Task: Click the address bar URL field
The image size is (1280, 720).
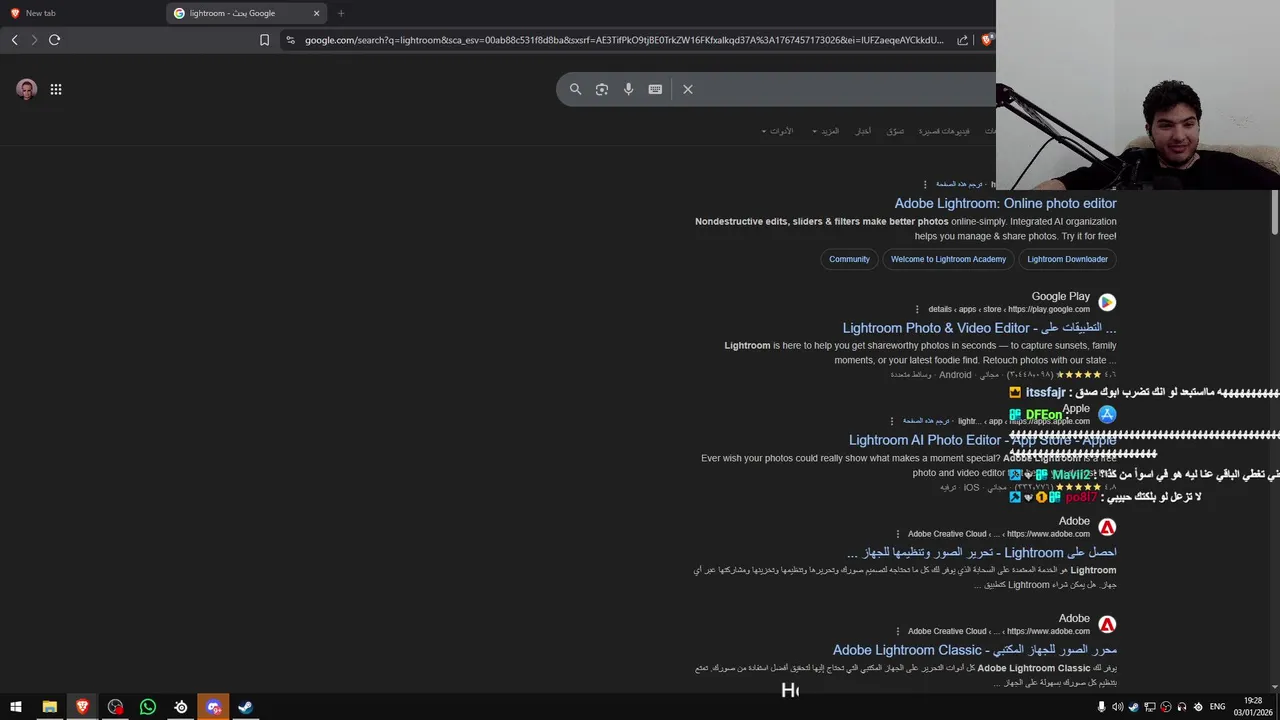Action: pos(624,40)
